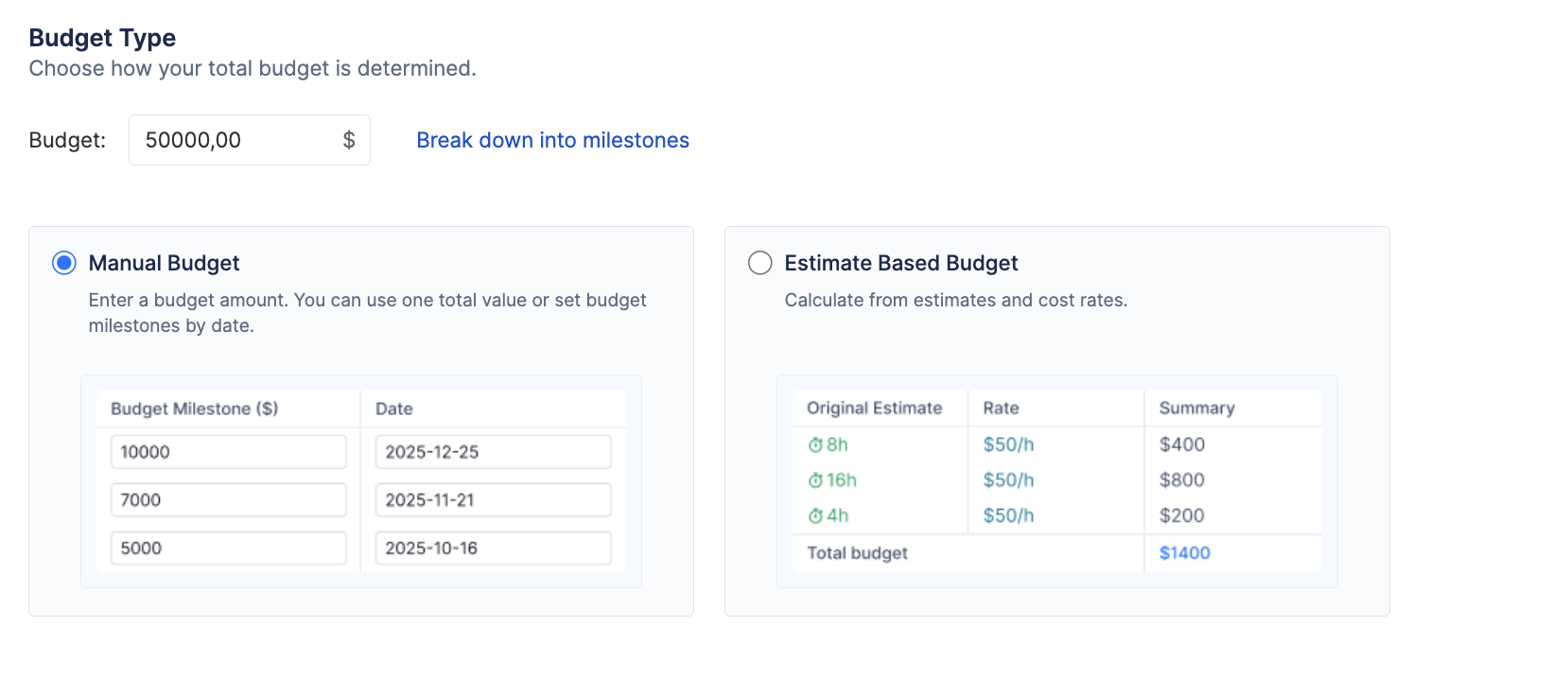Open the 2025-12-25 date field
This screenshot has width=1568, height=696.
coord(493,452)
